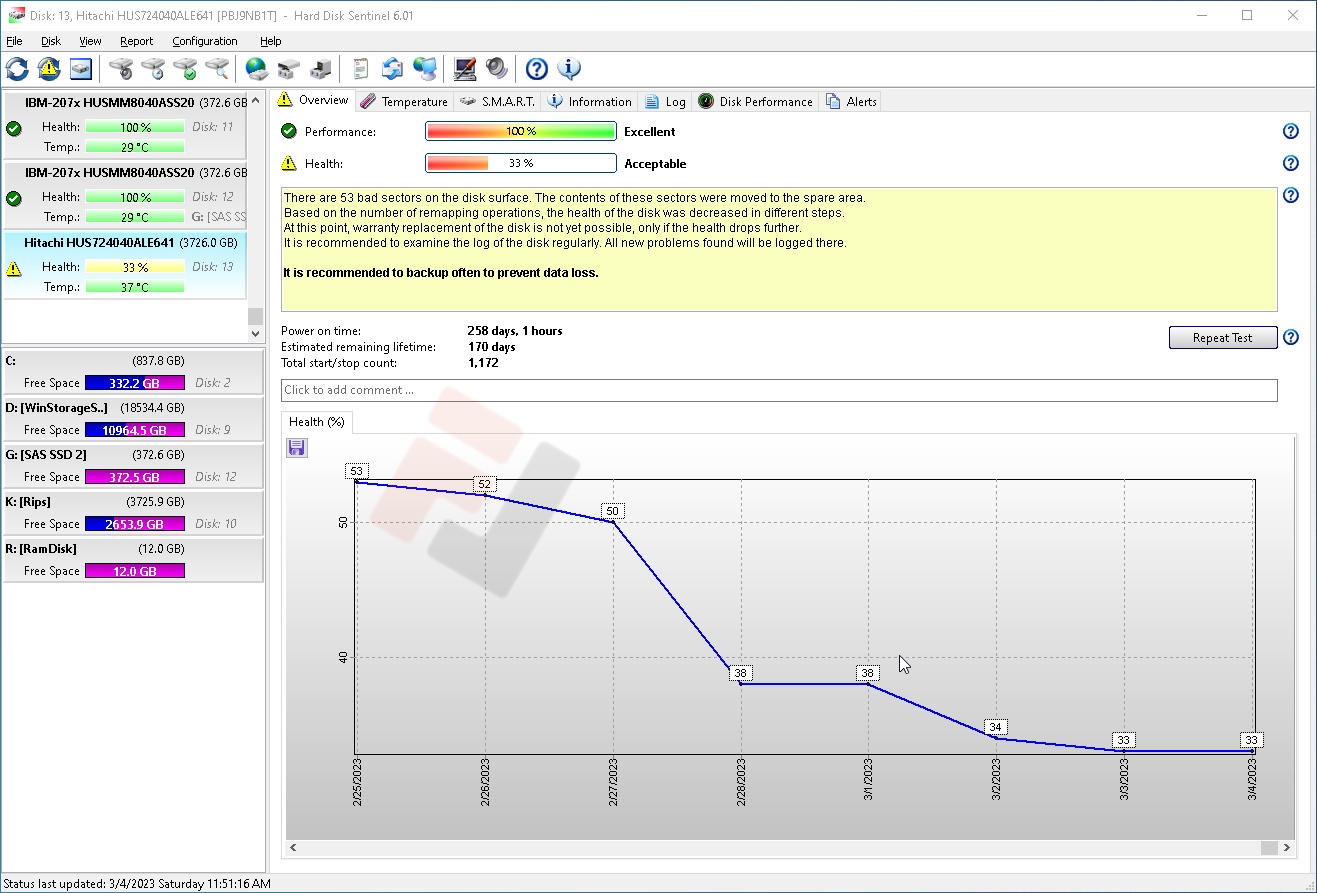The height and width of the screenshot is (893, 1317).
Task: Click the blue question mark toolbar icon
Action: [x=537, y=69]
